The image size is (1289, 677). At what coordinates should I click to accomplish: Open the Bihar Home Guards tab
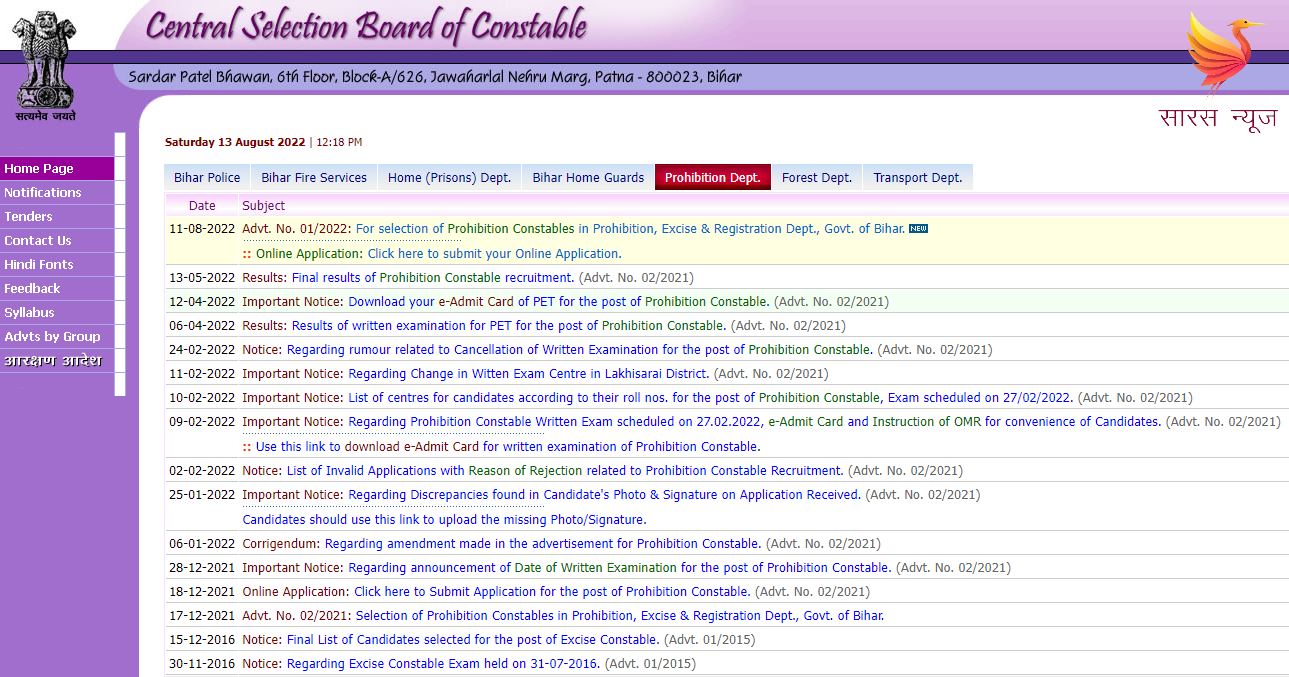pos(588,178)
